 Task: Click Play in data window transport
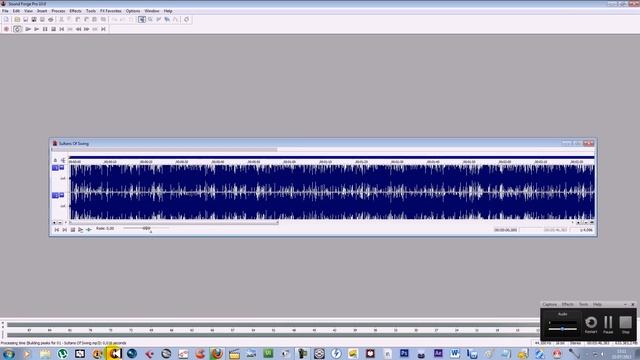80,230
